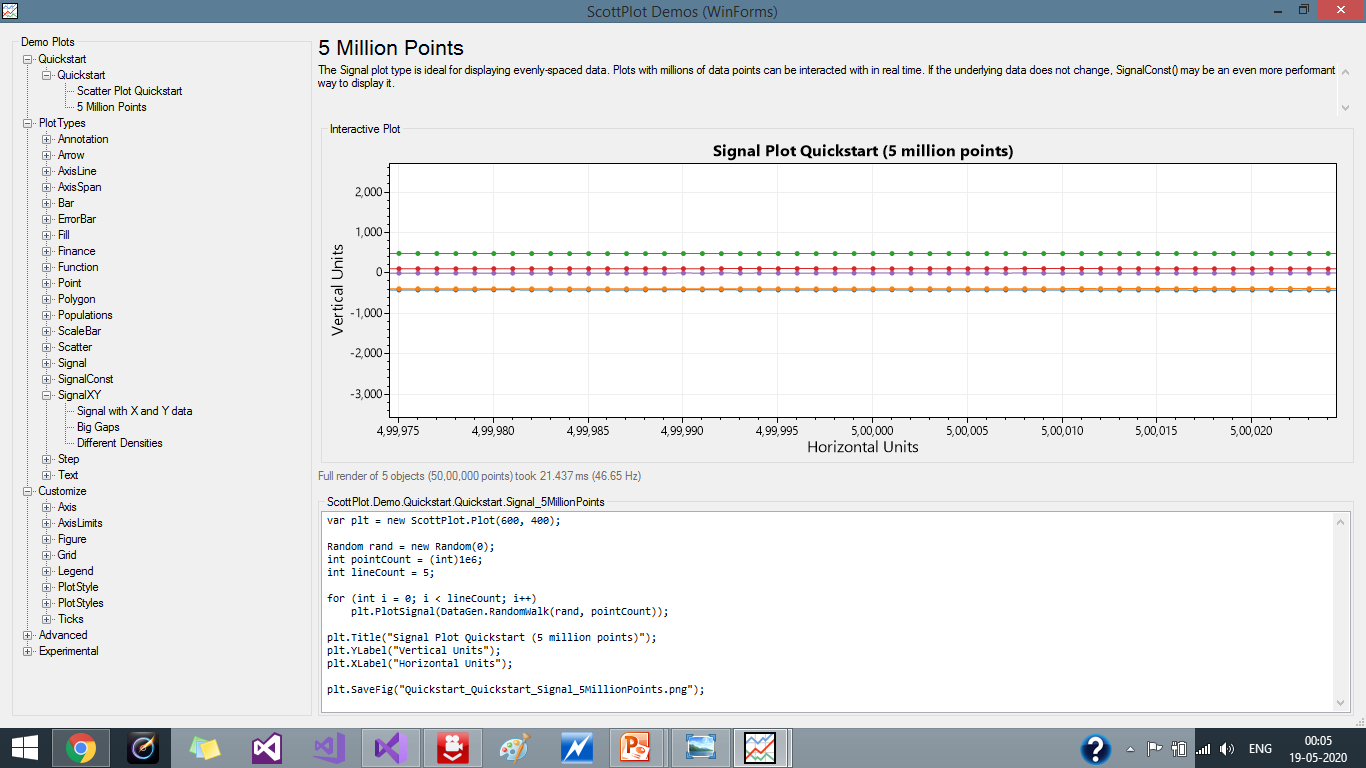This screenshot has width=1366, height=768.
Task: Select the ScottPlot chart icon on the taskbar
Action: pos(762,747)
